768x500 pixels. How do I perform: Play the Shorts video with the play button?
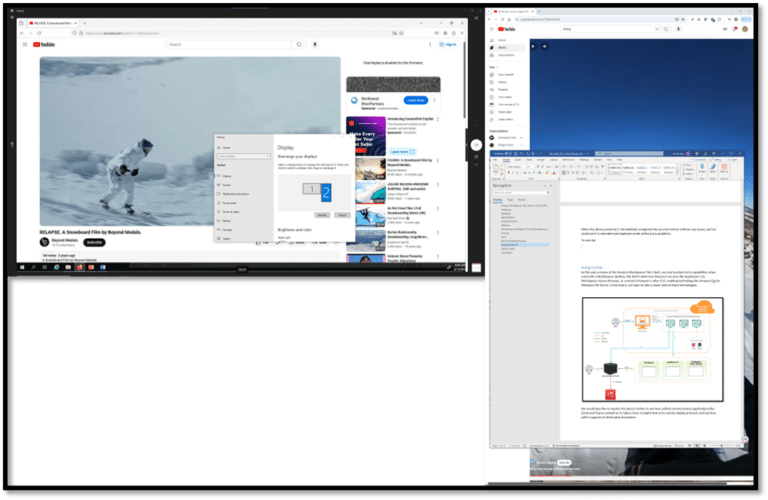(533, 47)
